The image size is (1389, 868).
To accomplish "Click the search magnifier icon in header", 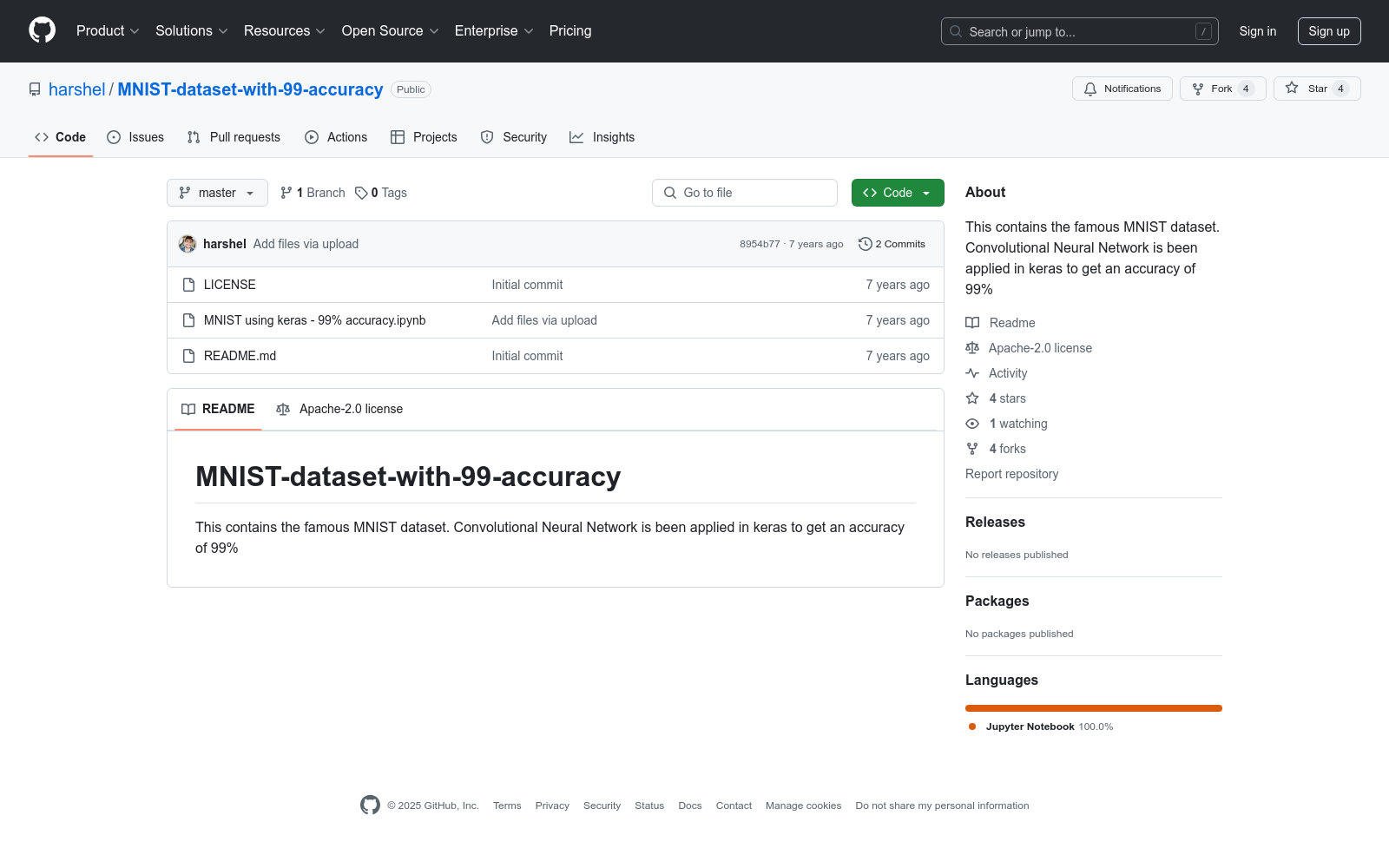I will tap(956, 31).
